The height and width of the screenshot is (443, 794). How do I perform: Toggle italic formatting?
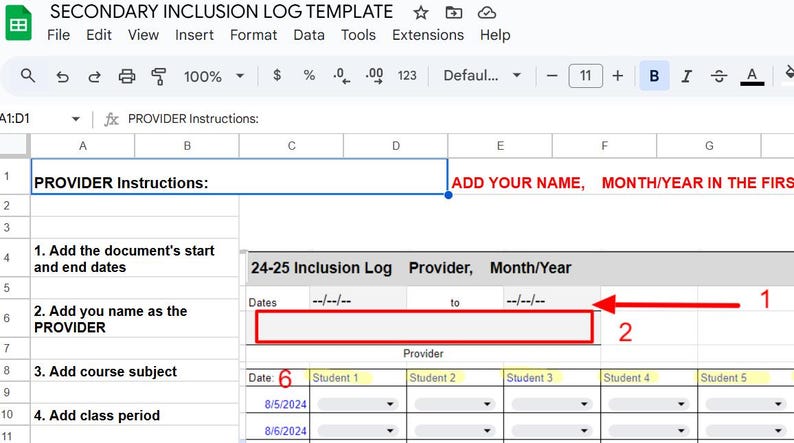[x=686, y=76]
